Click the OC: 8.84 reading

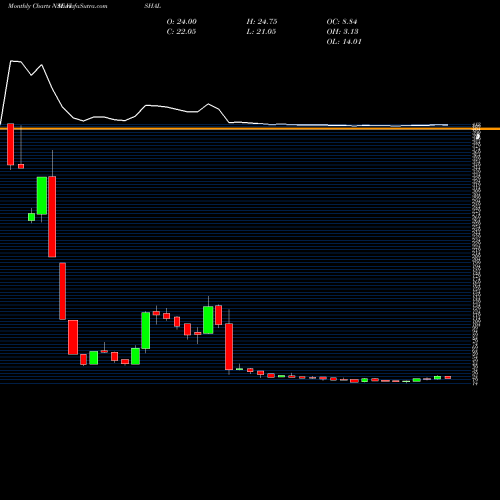click(342, 22)
